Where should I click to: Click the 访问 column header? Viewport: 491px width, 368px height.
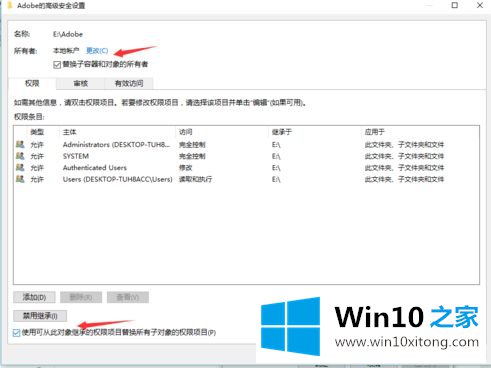pyautogui.click(x=186, y=132)
